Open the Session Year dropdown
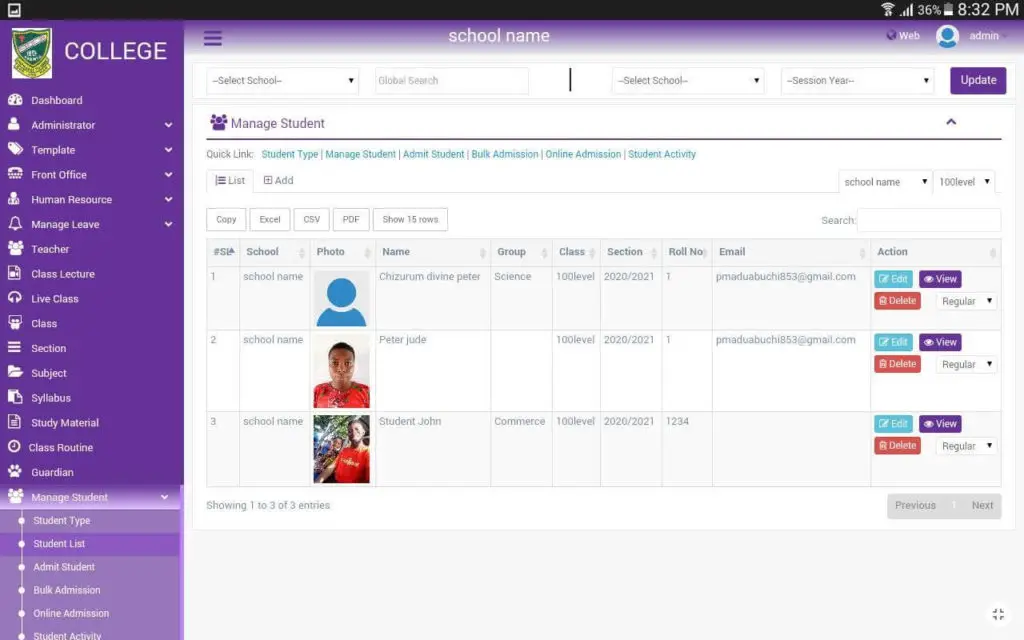 [x=857, y=80]
